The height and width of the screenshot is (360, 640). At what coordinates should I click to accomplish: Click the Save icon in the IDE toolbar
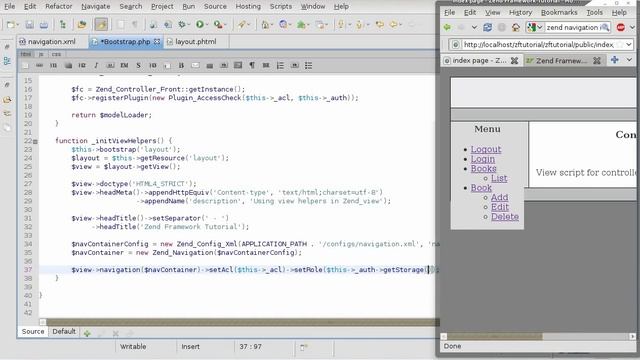click(x=29, y=25)
